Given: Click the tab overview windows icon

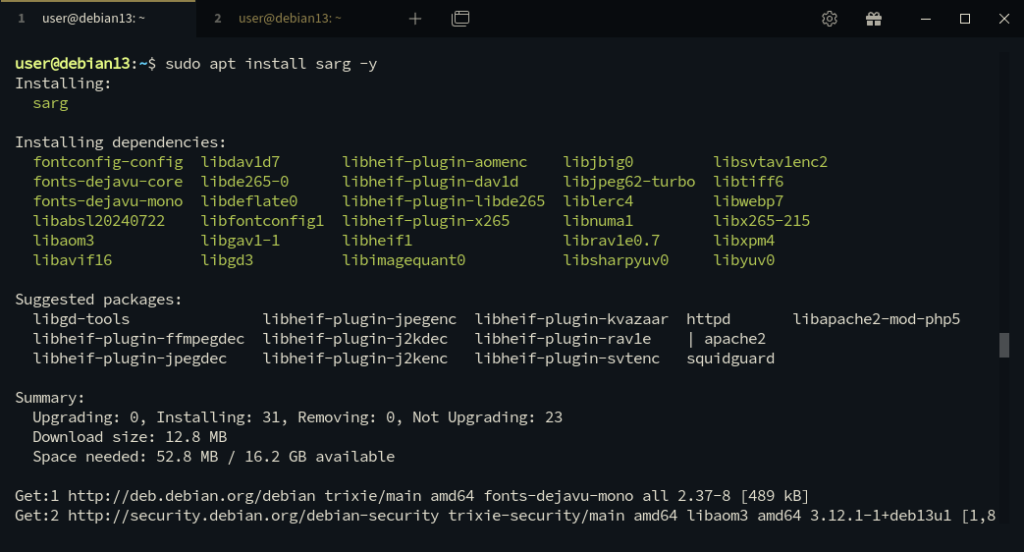Looking at the screenshot, I should click(x=460, y=19).
